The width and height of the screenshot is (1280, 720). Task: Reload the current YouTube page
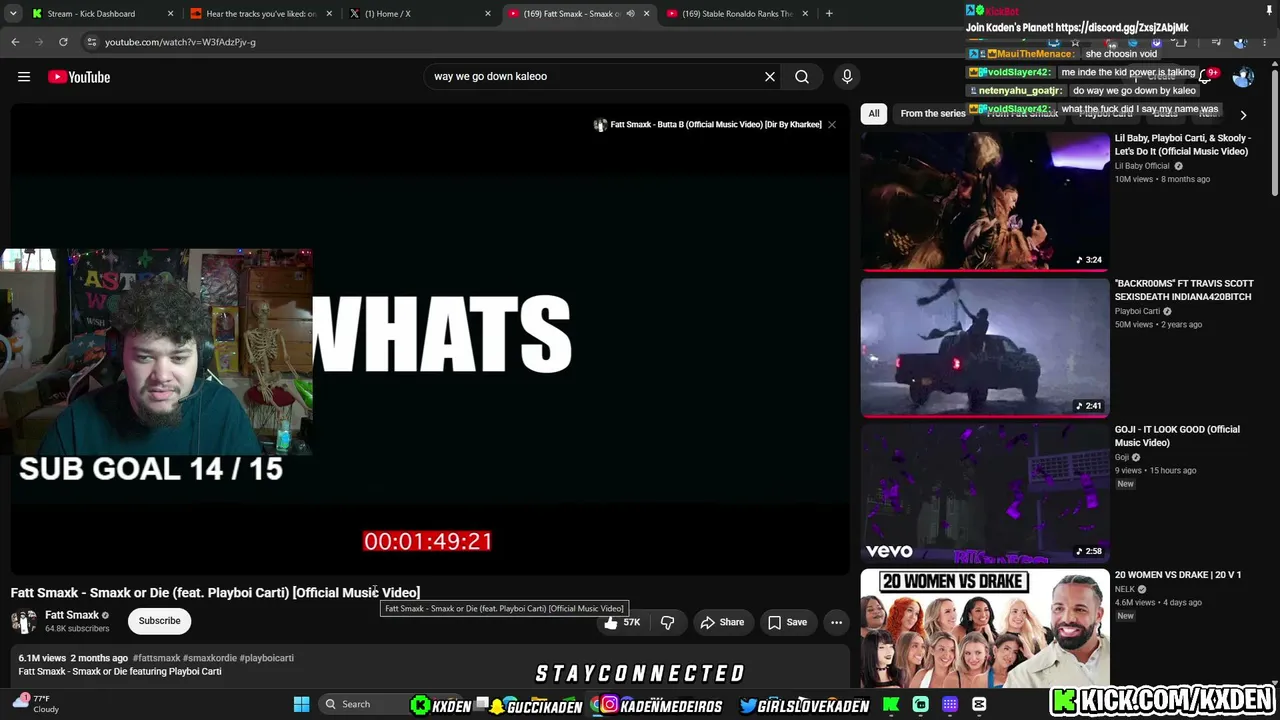click(x=63, y=42)
